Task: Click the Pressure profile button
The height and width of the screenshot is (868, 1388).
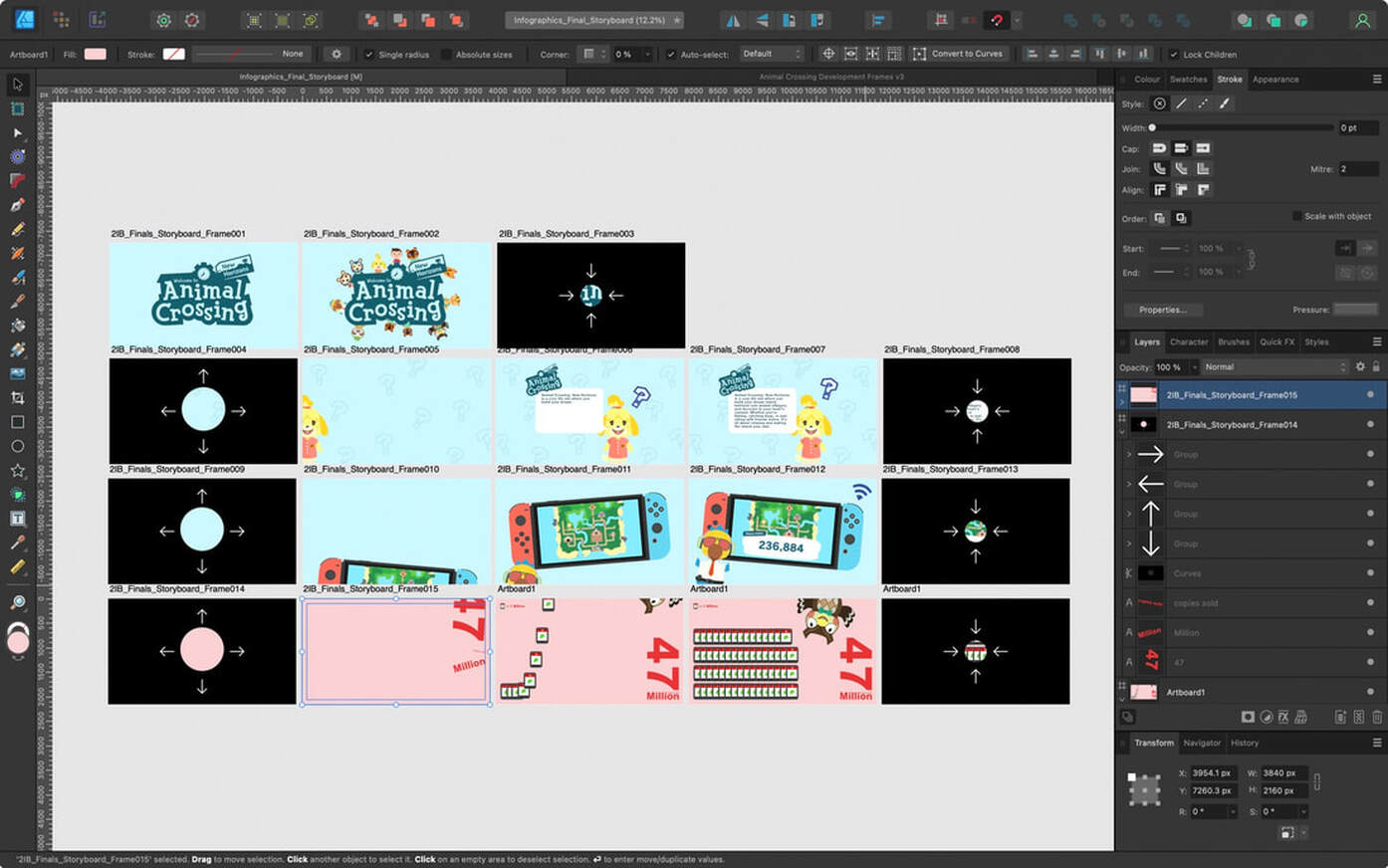Action: tap(1355, 310)
